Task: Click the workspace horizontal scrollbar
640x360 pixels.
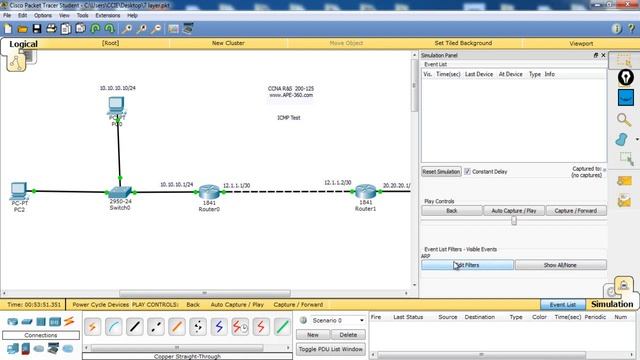Action: 205,293
